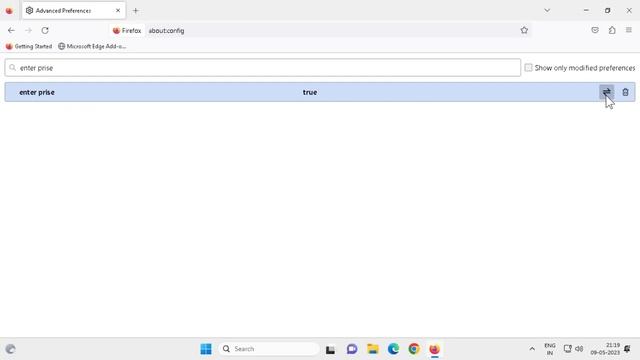Open Save to Pocket

[x=595, y=30]
